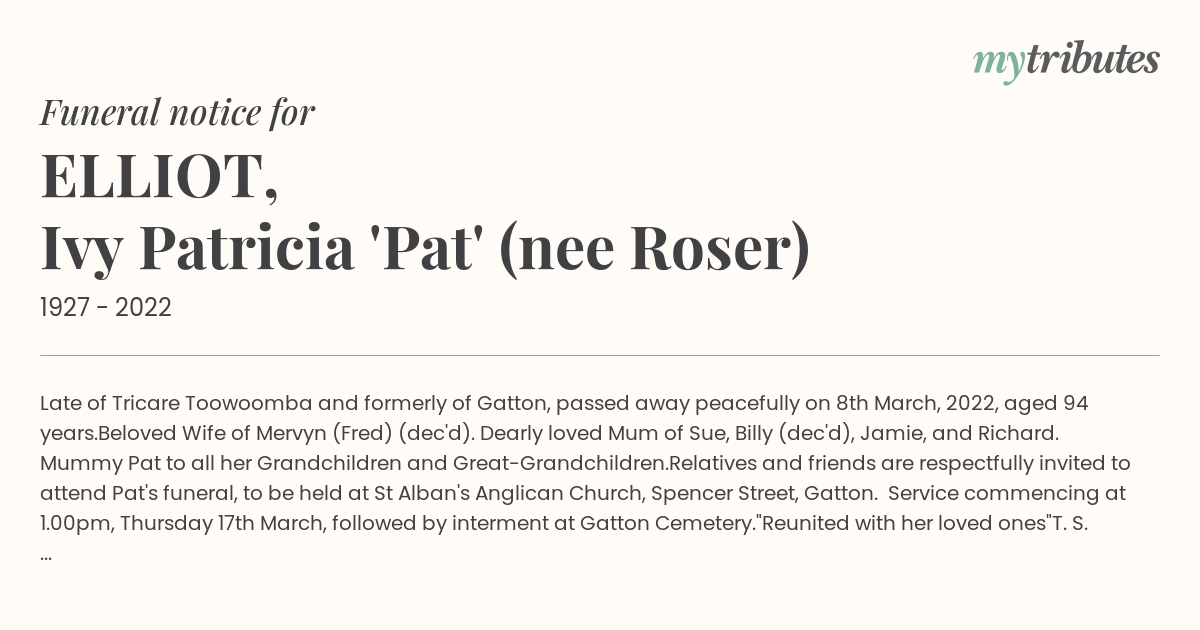Click the 'tributes' part of logo
The image size is (1200, 630).
tap(1092, 60)
